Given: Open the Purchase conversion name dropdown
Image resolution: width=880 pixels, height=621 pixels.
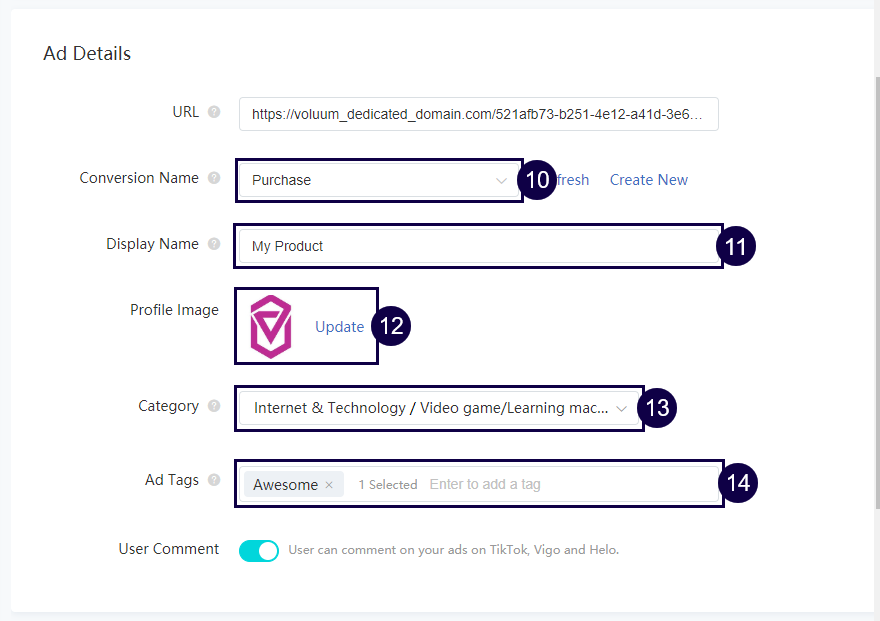Looking at the screenshot, I should (370, 180).
